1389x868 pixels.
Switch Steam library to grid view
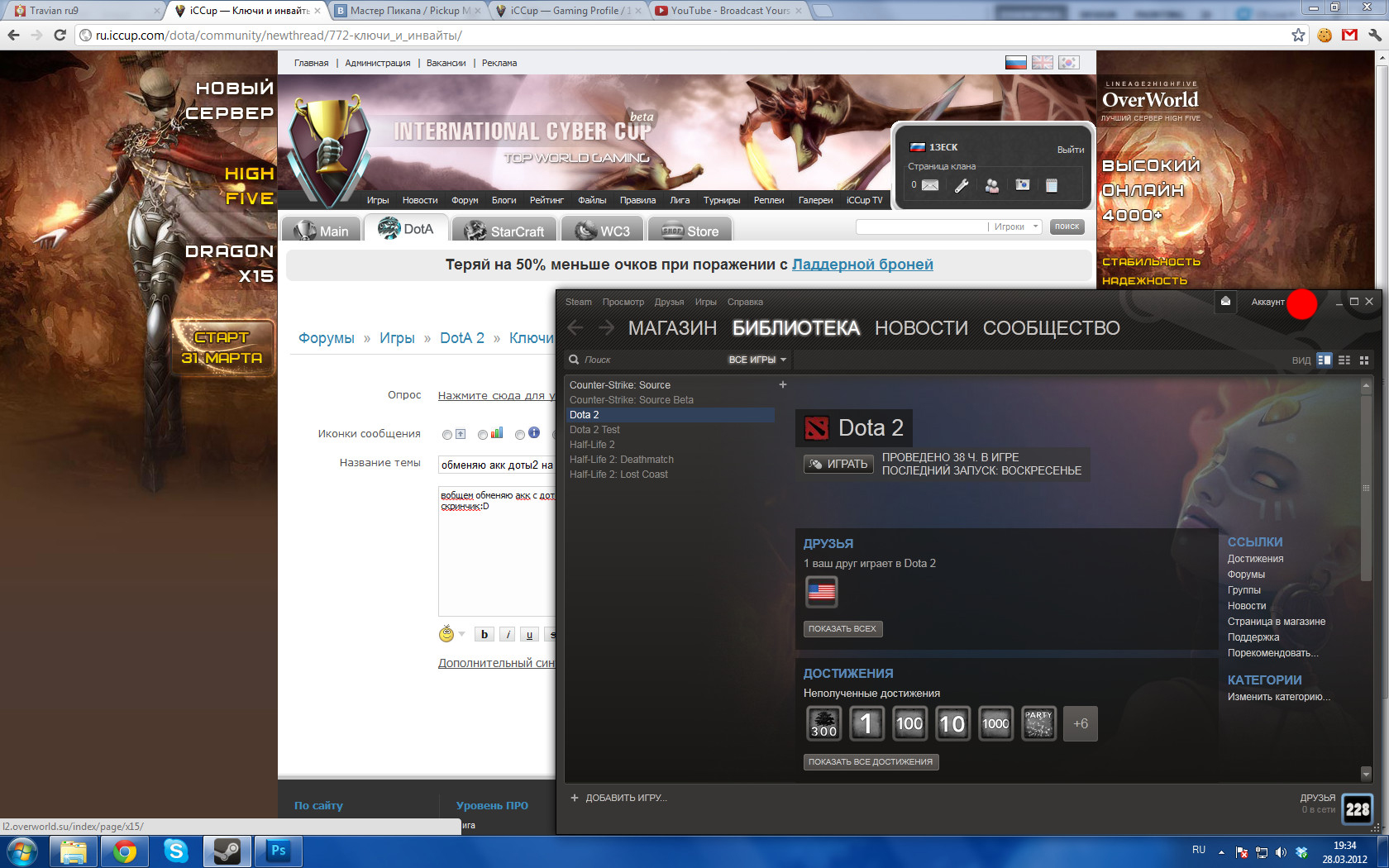(1364, 360)
